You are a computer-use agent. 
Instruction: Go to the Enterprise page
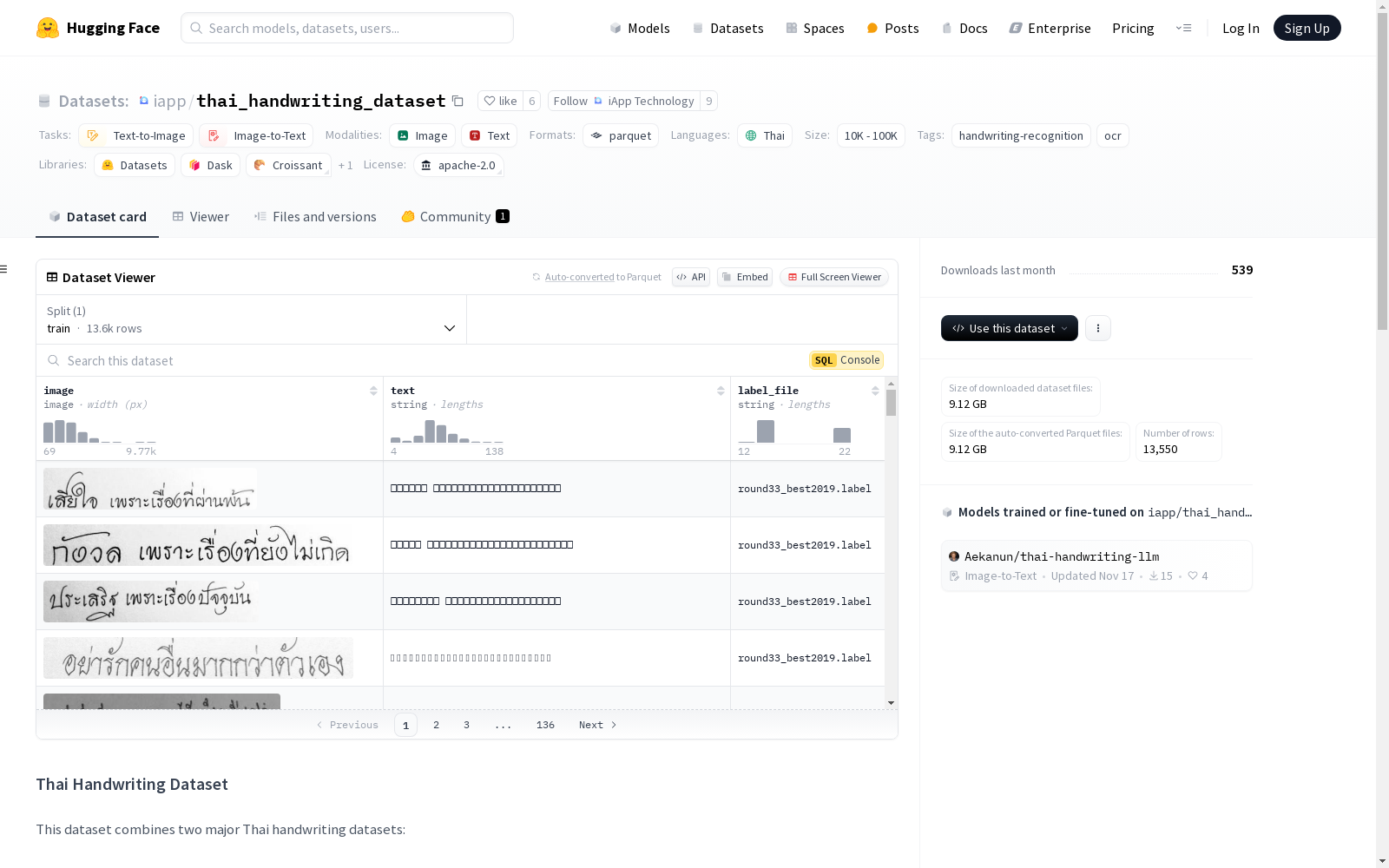(1050, 28)
